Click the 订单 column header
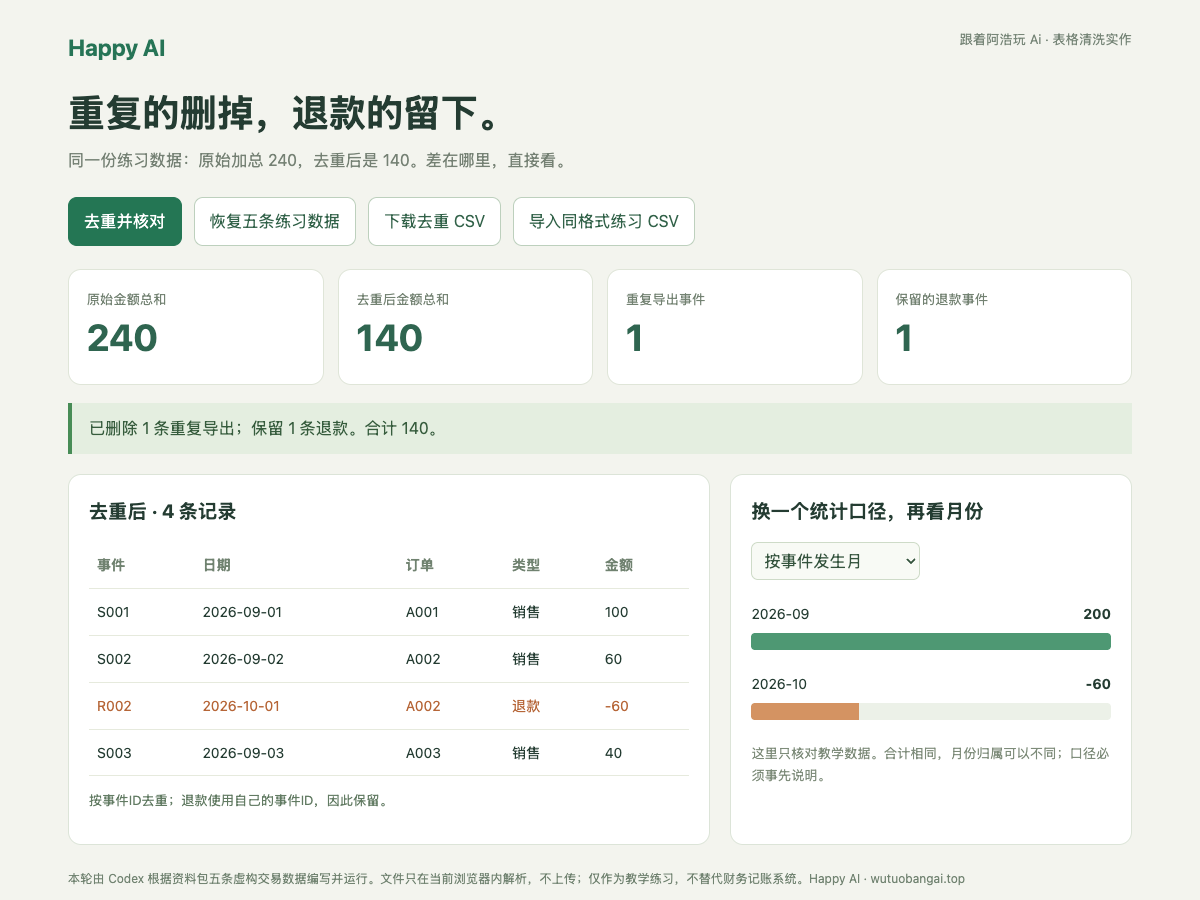This screenshot has height=900, width=1200. coord(420,565)
